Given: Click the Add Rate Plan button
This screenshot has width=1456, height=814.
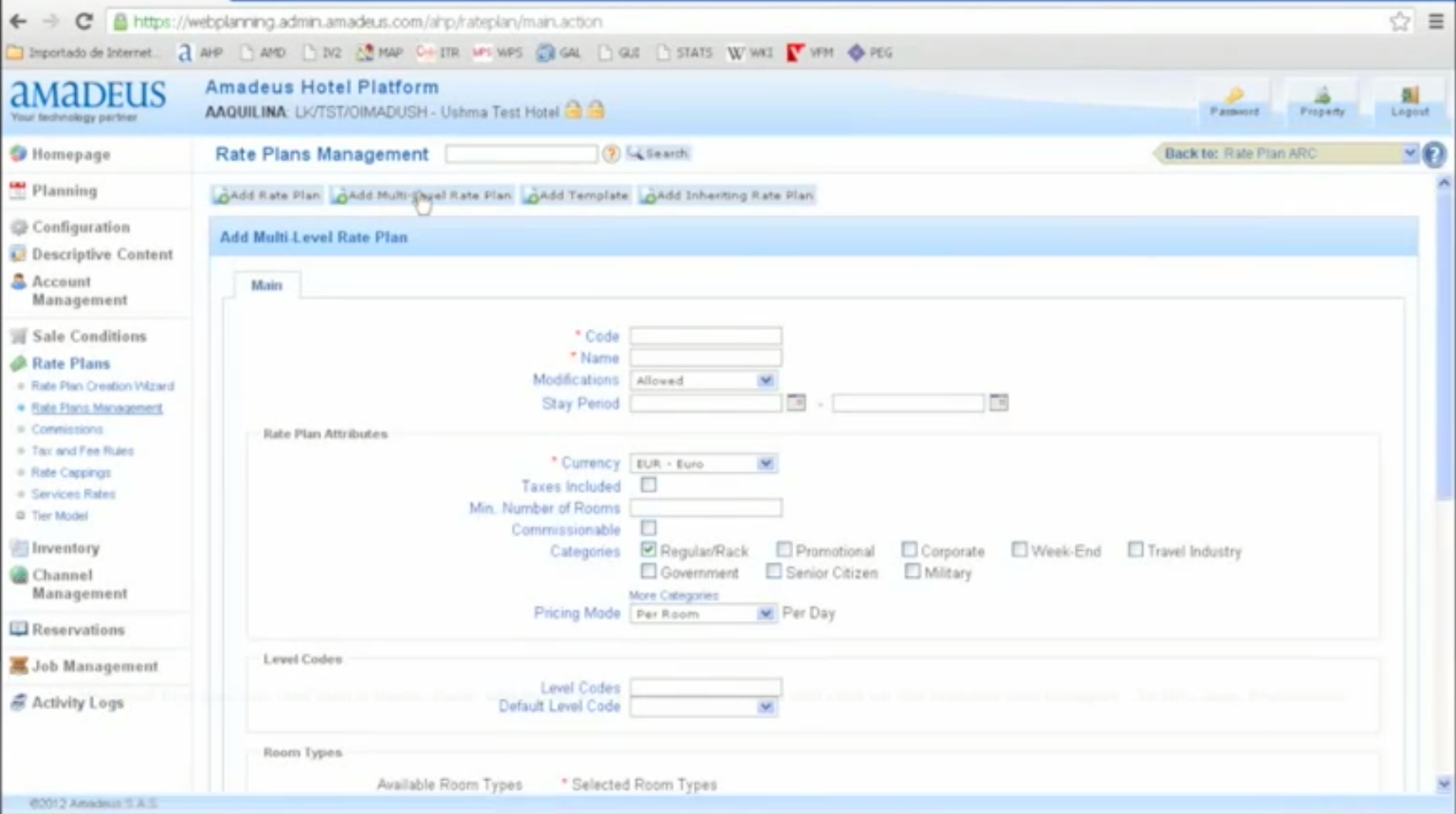Looking at the screenshot, I should click(267, 195).
